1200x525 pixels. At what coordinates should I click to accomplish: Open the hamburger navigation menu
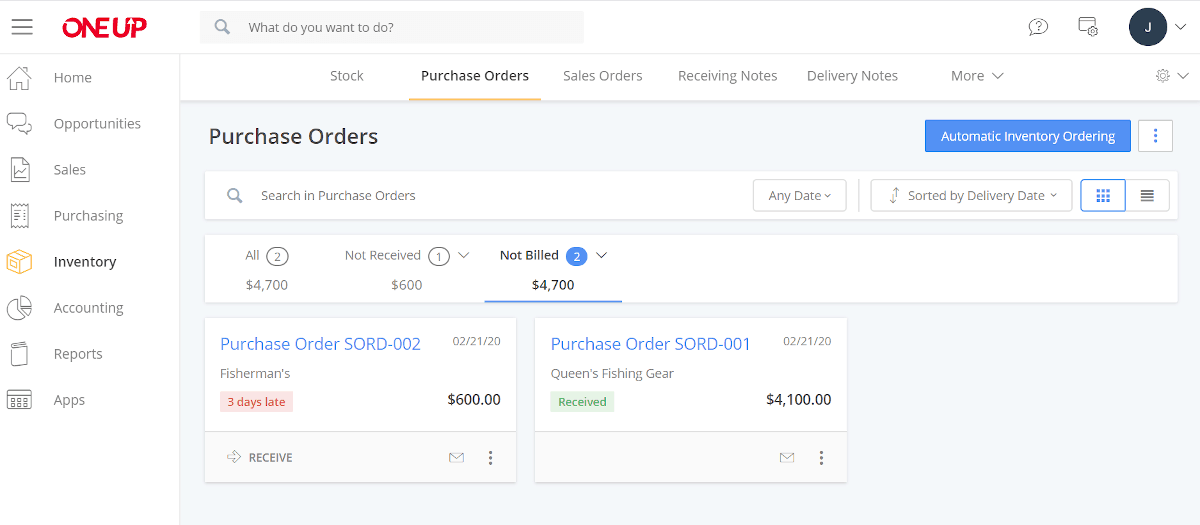[22, 27]
